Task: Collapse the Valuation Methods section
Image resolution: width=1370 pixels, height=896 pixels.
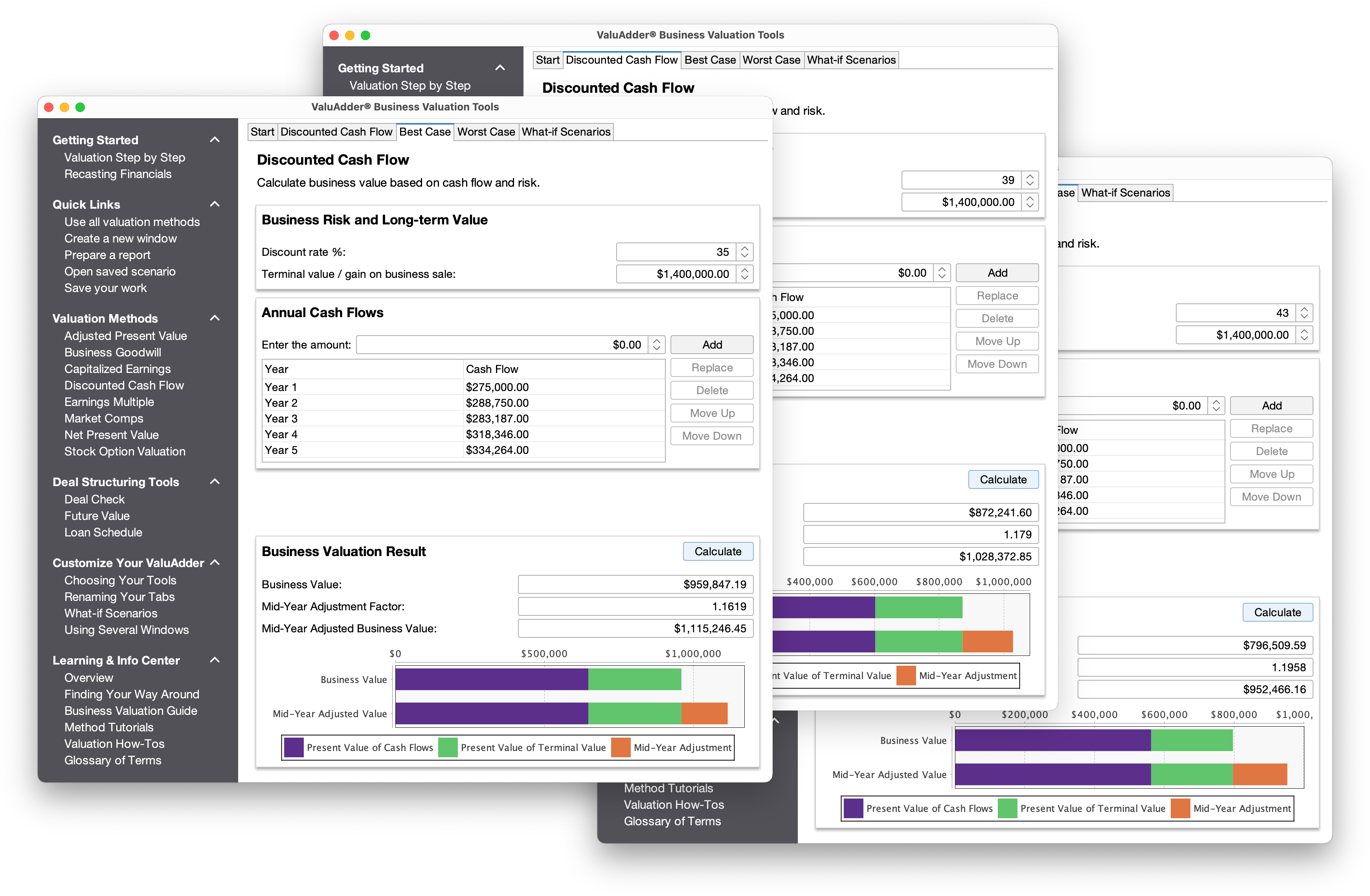Action: click(215, 318)
